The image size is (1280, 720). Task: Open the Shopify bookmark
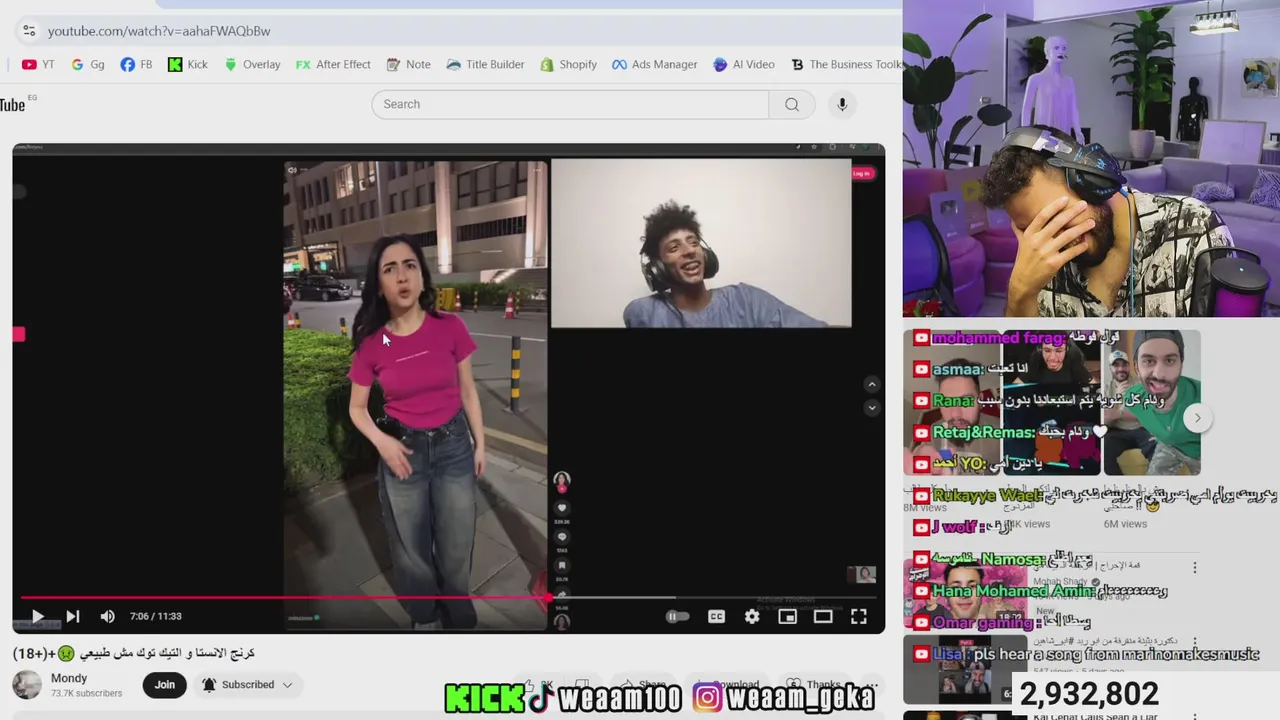pyautogui.click(x=568, y=64)
